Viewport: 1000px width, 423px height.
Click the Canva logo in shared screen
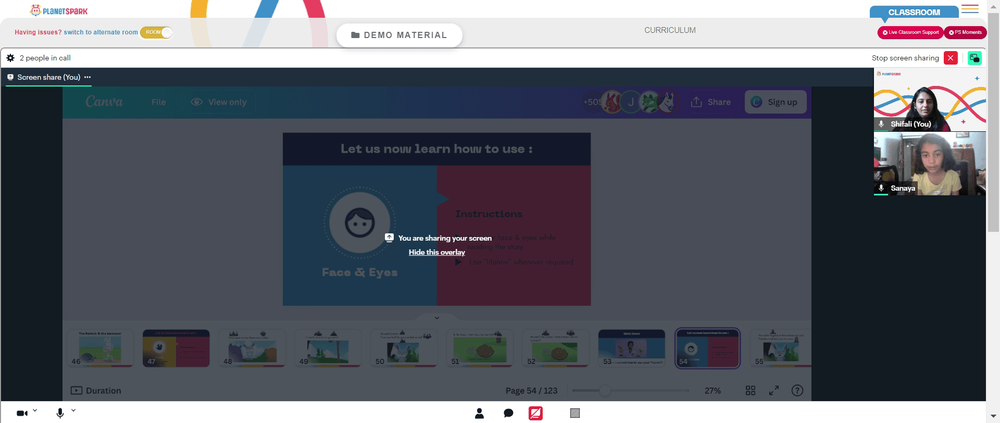(104, 102)
